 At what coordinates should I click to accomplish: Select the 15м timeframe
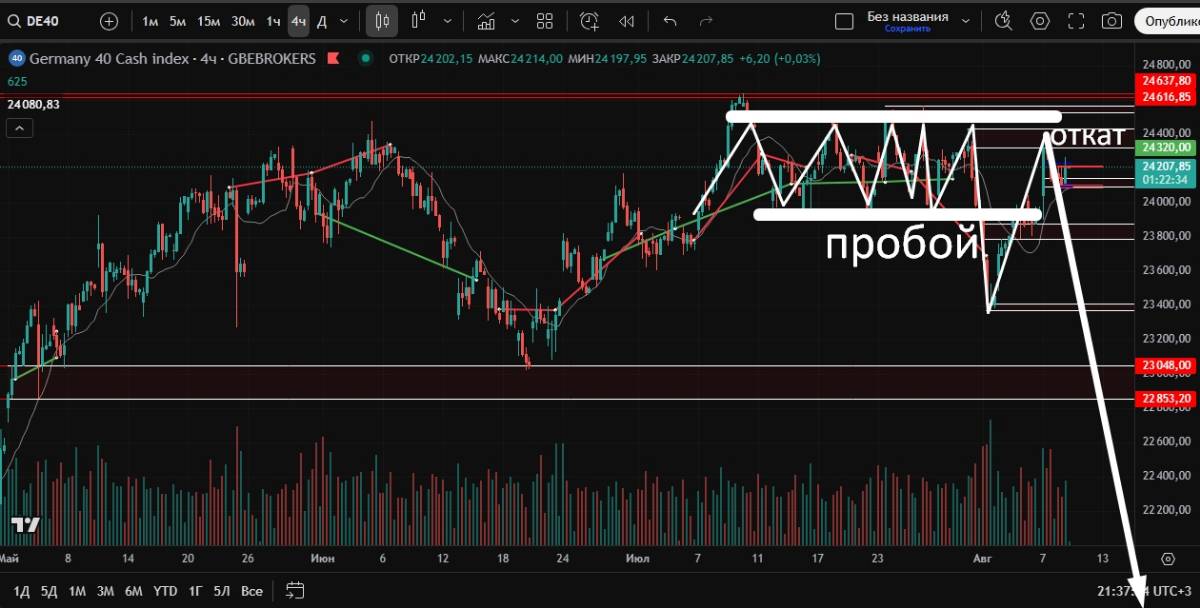[208, 21]
